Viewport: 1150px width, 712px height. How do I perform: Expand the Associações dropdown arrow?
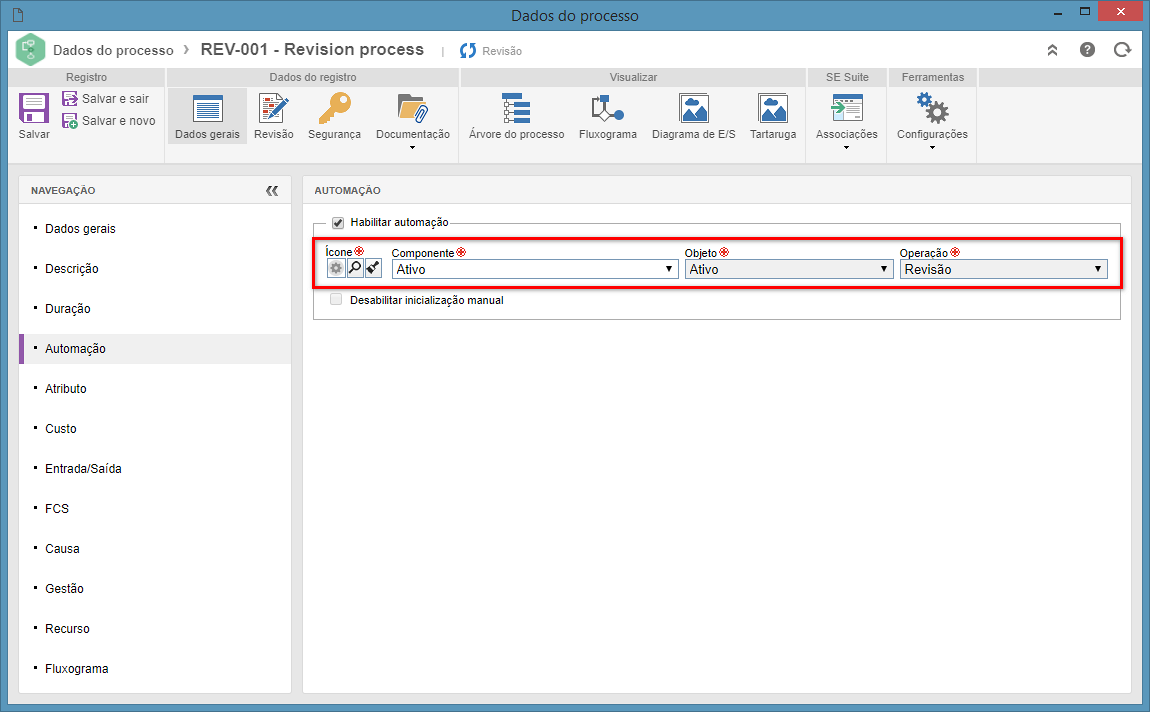846,147
